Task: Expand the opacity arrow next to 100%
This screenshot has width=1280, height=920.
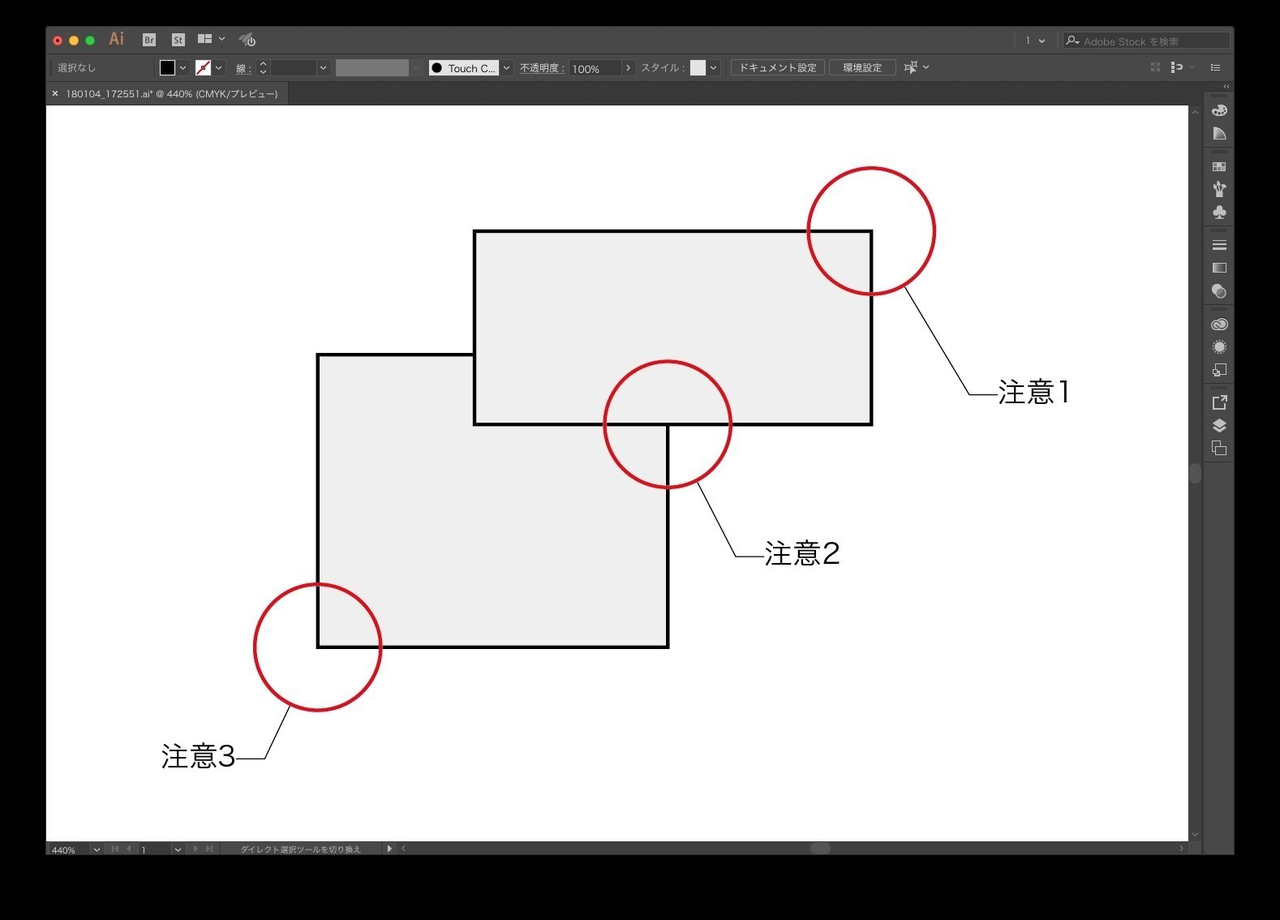Action: click(x=628, y=68)
